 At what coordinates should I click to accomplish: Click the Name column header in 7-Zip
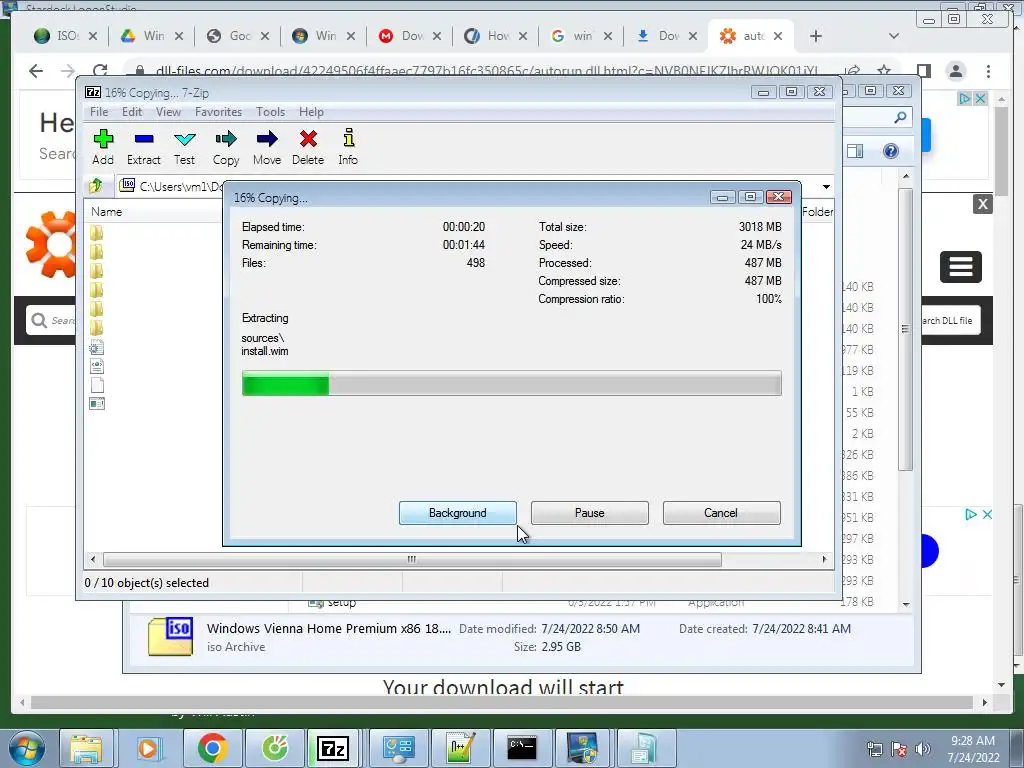coord(106,212)
